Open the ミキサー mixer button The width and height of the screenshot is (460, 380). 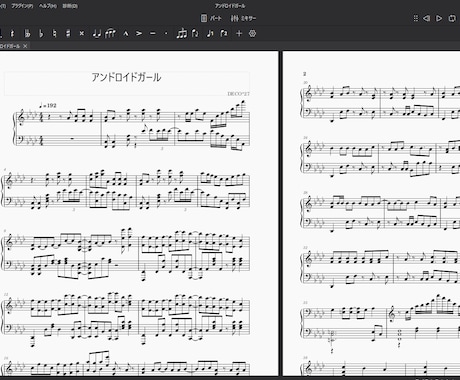(243, 18)
